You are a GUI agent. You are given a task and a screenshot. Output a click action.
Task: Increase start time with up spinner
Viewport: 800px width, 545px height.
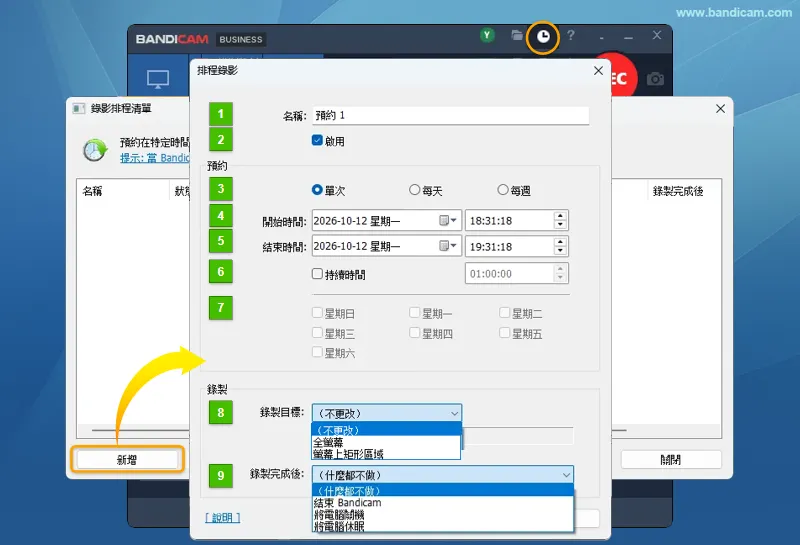560,216
